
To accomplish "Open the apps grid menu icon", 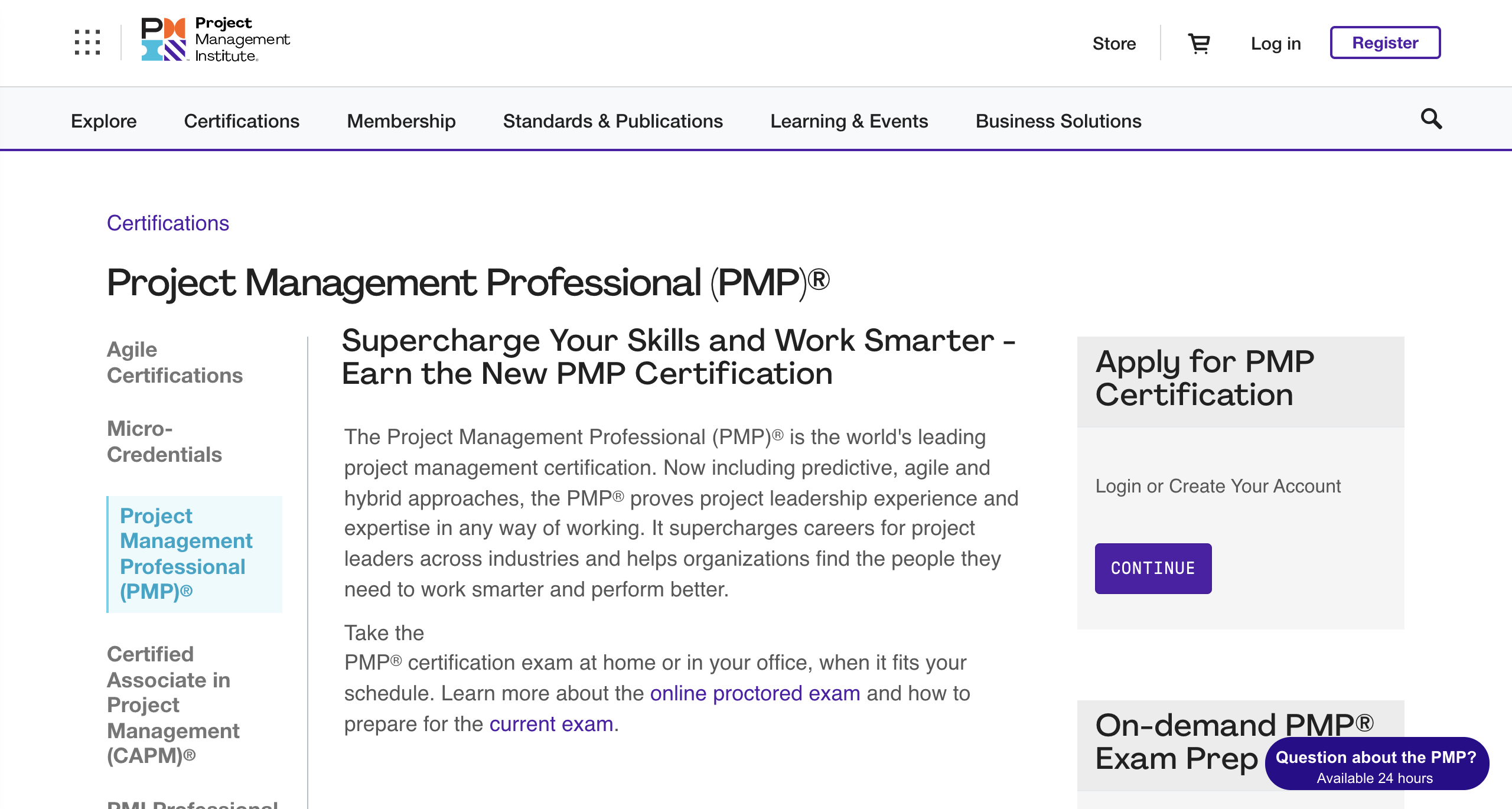I will 87,43.
